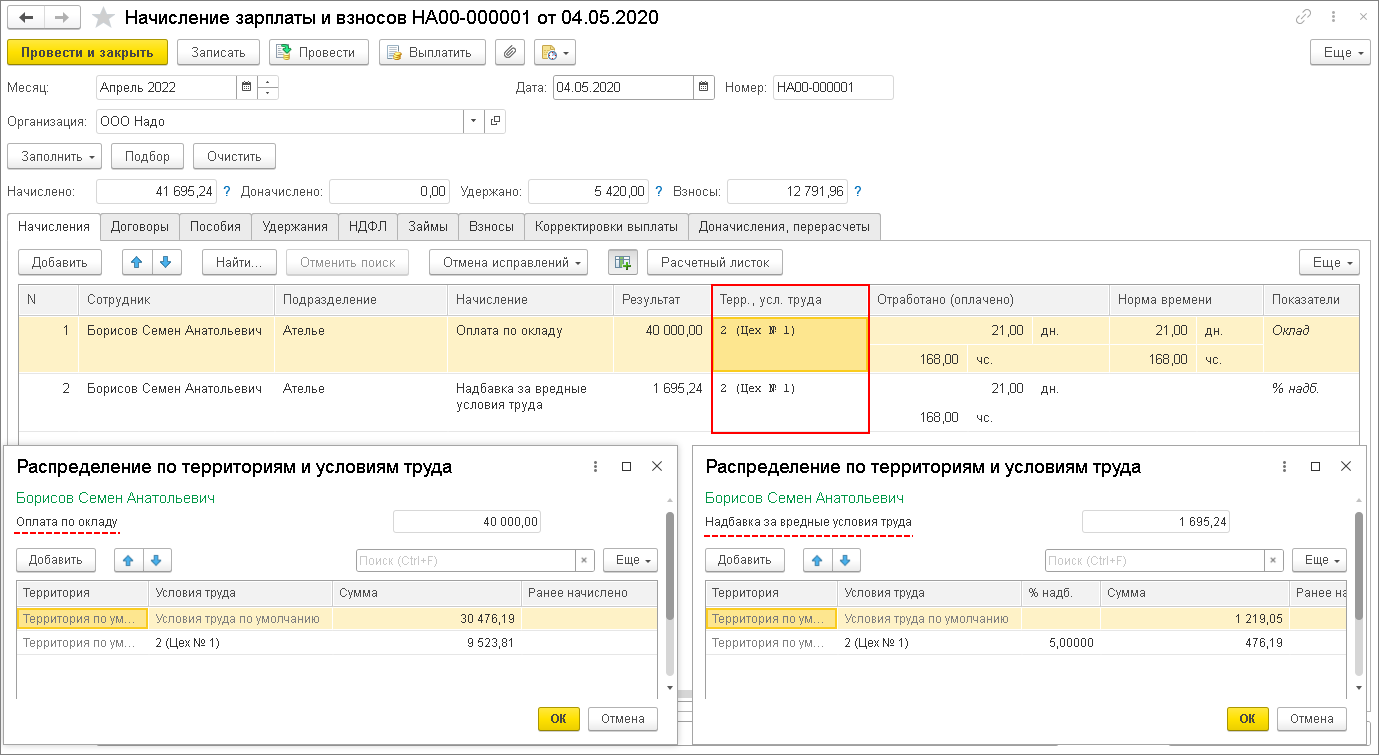
Task: Show help for the Взносы amount
Action: (x=858, y=191)
